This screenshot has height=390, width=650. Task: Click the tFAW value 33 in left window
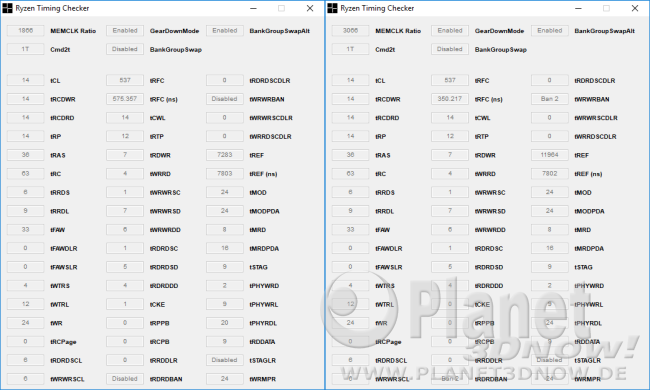(25, 230)
